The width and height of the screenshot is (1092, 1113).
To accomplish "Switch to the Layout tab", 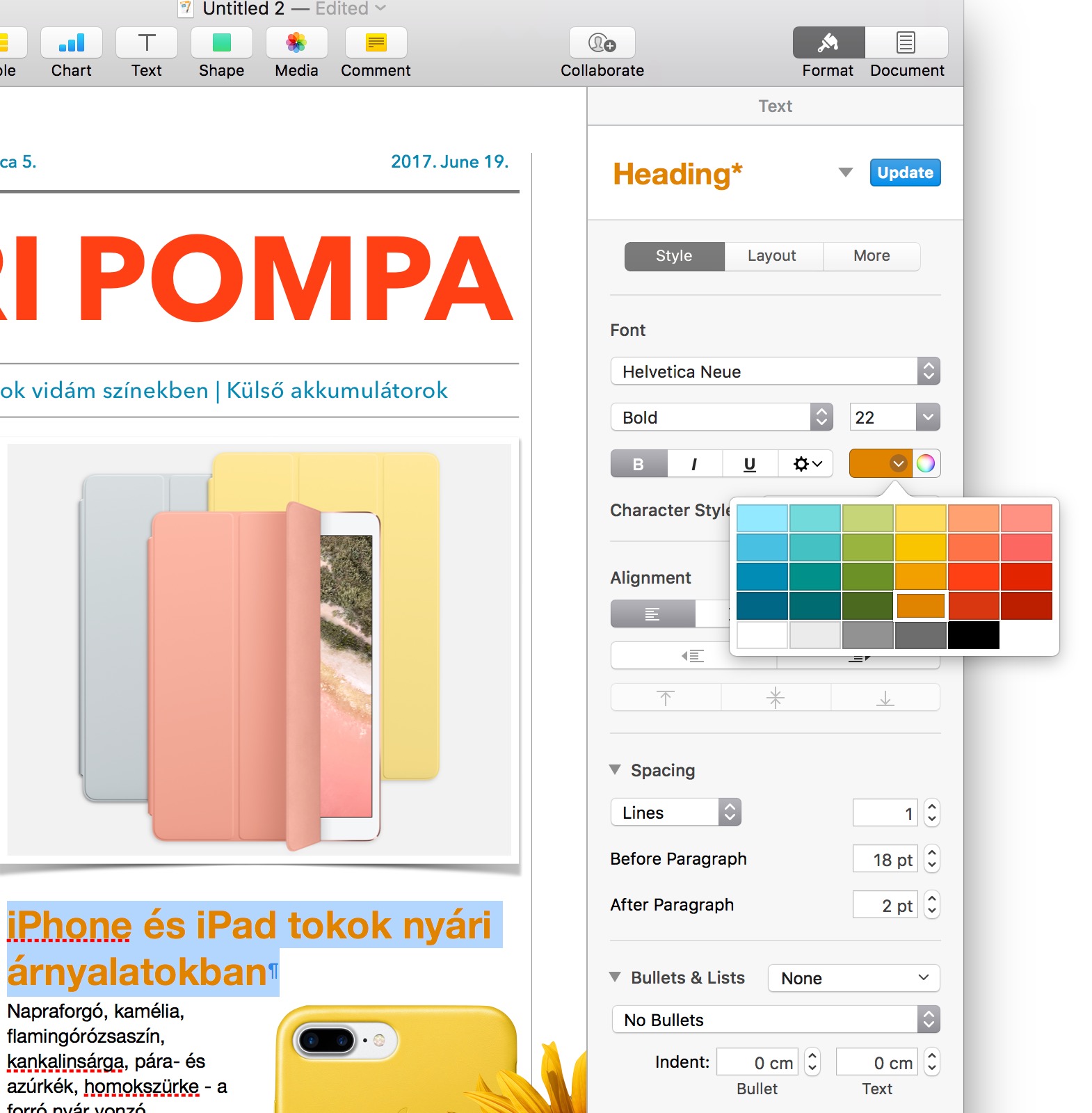I will (x=772, y=256).
